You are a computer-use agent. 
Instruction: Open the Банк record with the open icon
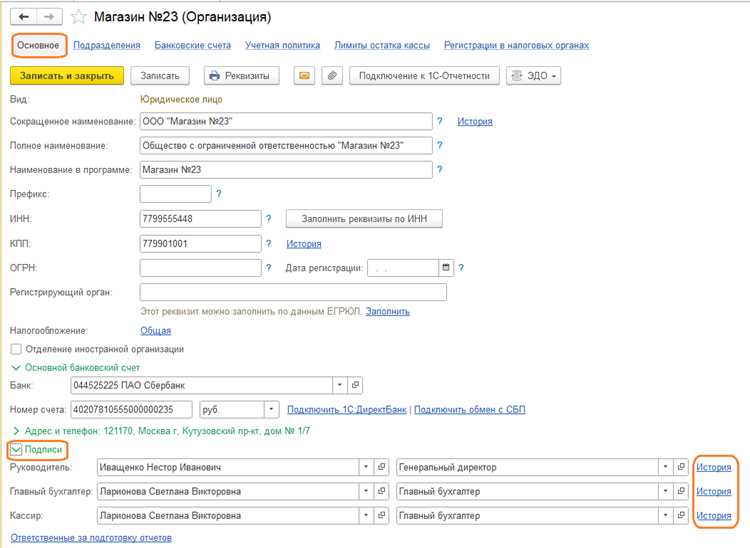tap(355, 385)
